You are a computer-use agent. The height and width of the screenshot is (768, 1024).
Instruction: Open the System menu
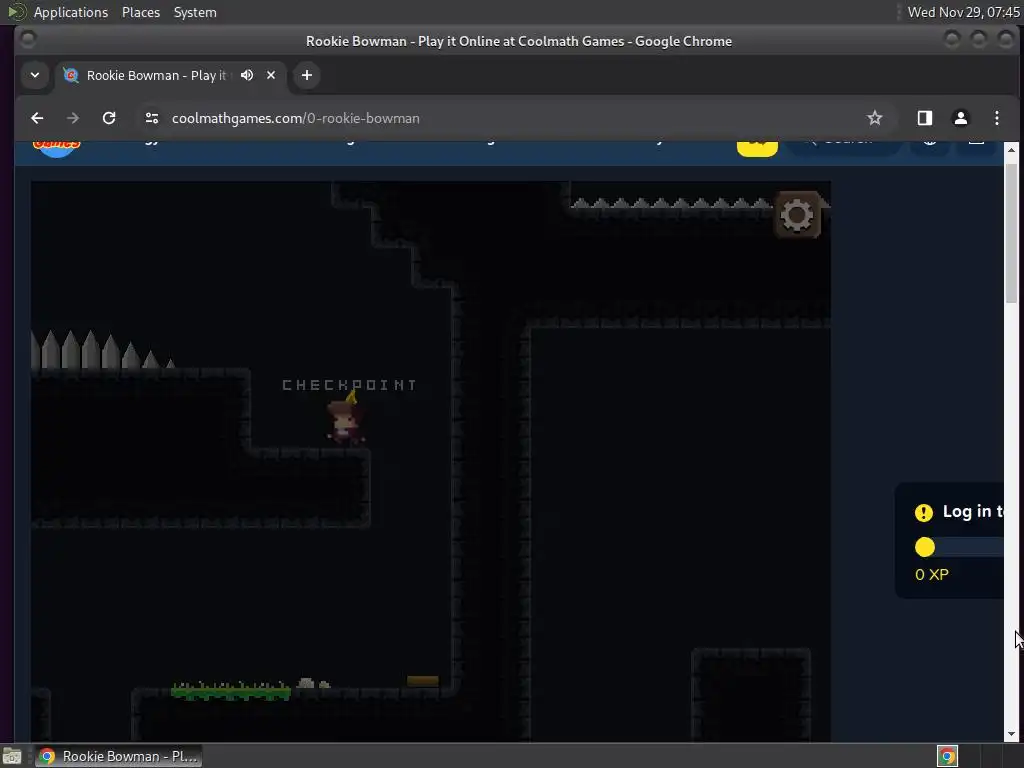[195, 12]
